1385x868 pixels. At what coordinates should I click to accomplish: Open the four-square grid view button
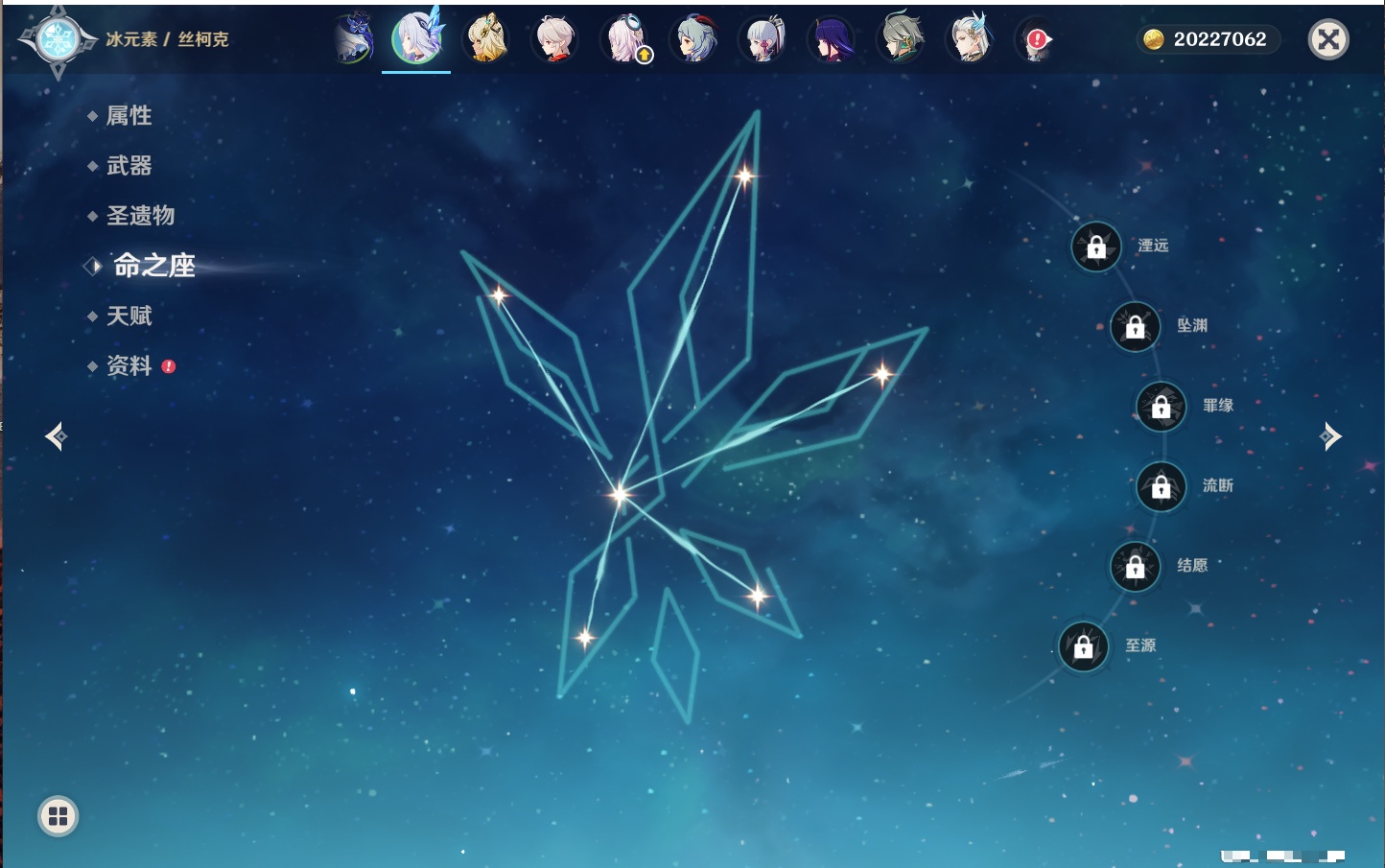pos(58,816)
